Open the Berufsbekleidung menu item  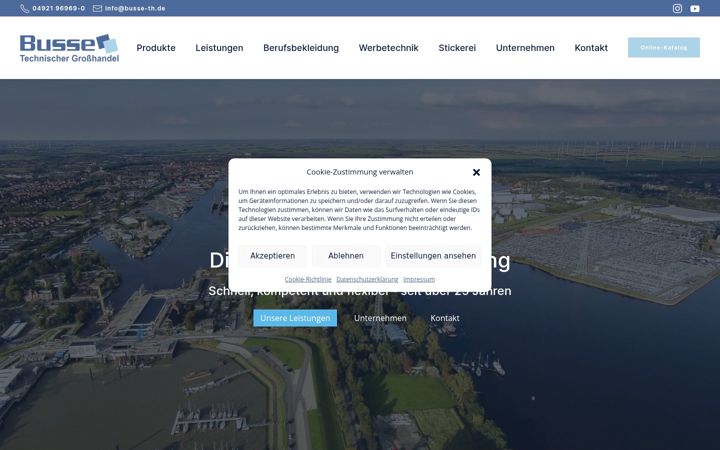click(x=301, y=48)
